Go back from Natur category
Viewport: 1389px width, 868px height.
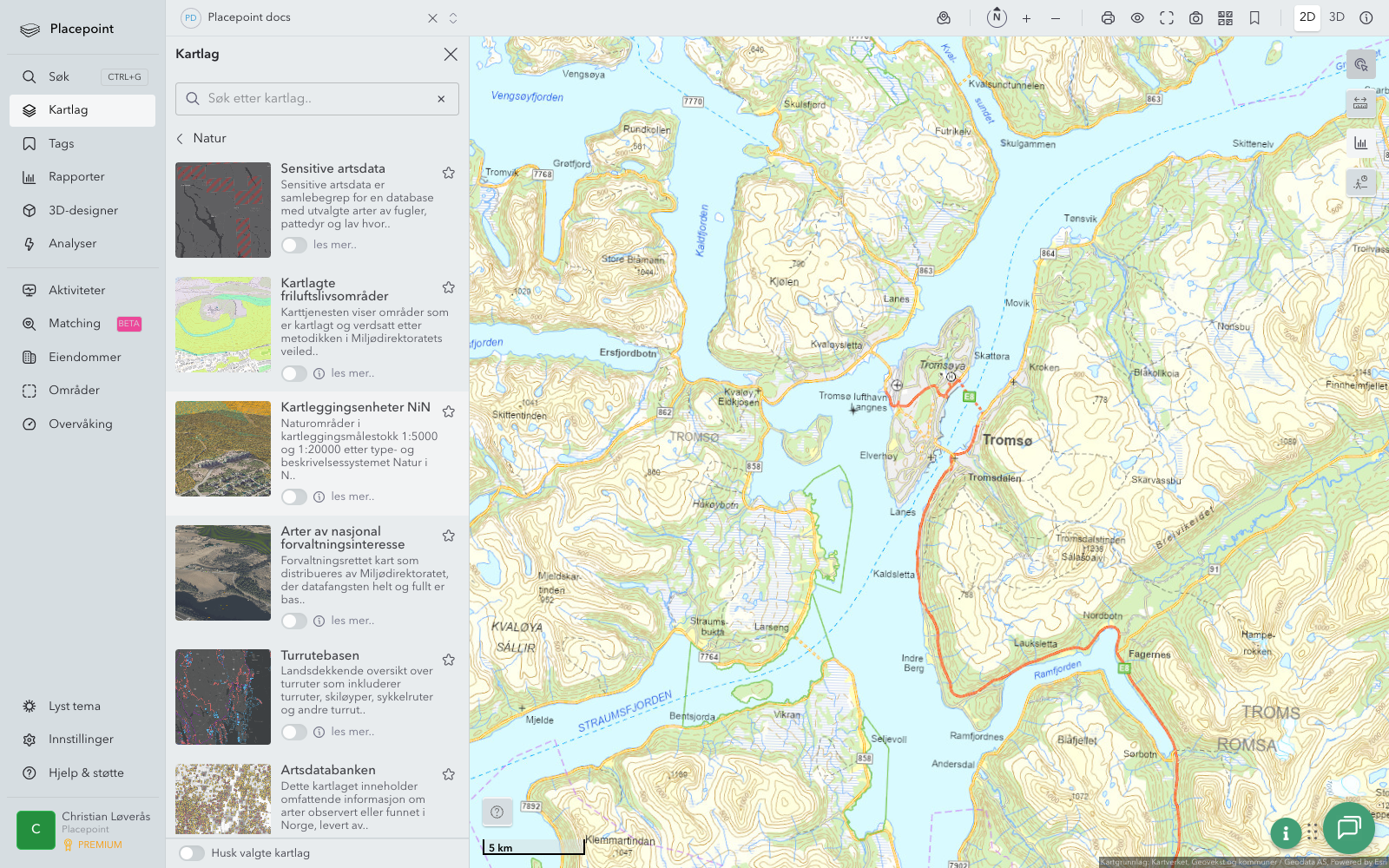tap(181, 139)
